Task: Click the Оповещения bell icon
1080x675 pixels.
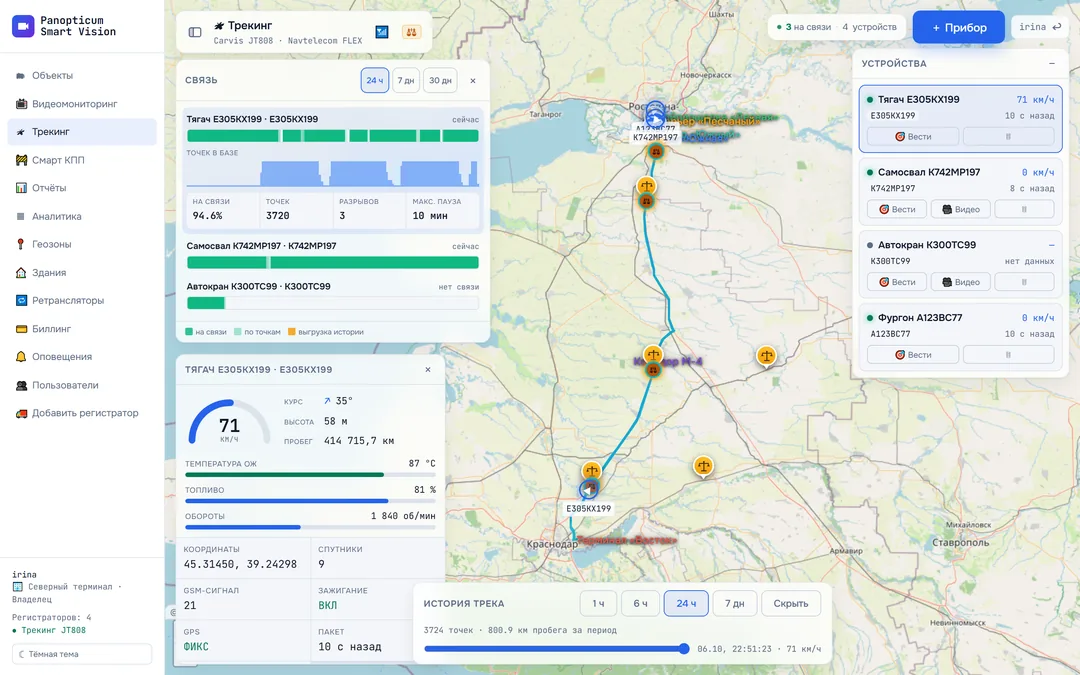Action: tap(21, 357)
